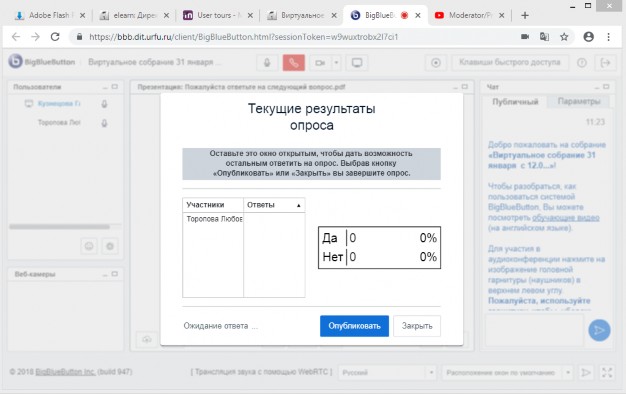Click the emoji status icon in users panel
This screenshot has height=394, width=626.
point(89,246)
